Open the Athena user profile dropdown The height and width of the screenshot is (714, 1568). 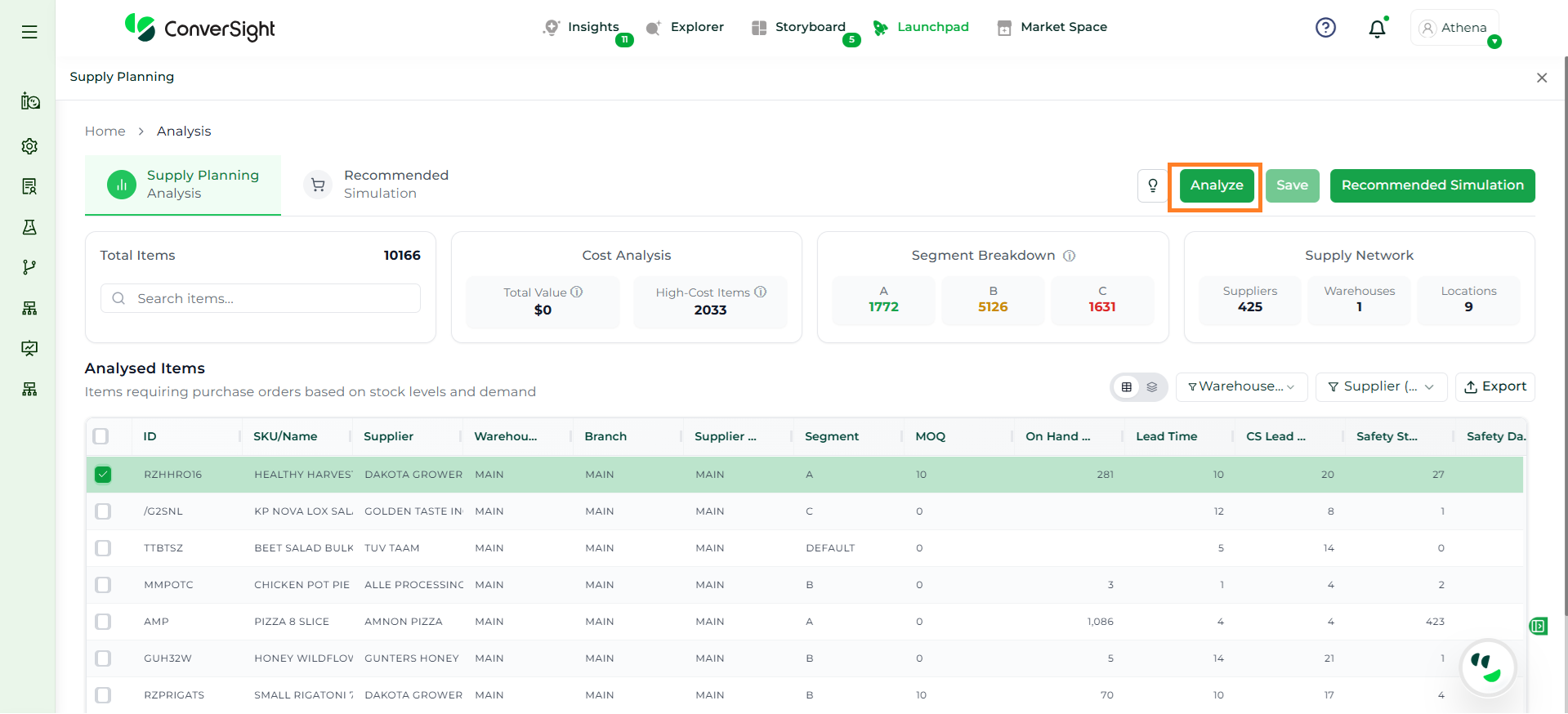tap(1454, 28)
